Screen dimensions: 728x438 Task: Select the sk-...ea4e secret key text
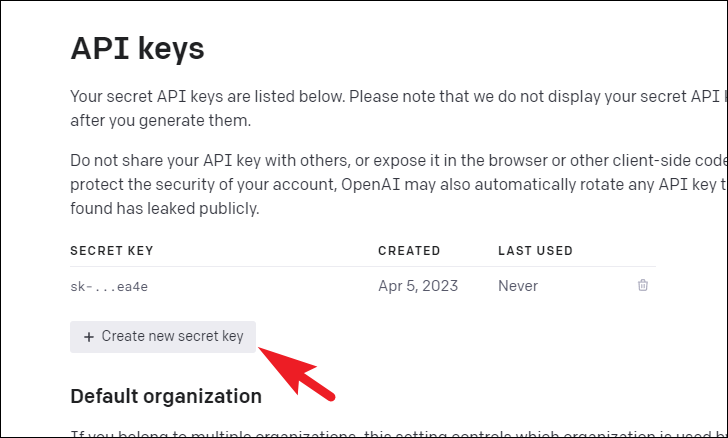pyautogui.click(x=109, y=286)
